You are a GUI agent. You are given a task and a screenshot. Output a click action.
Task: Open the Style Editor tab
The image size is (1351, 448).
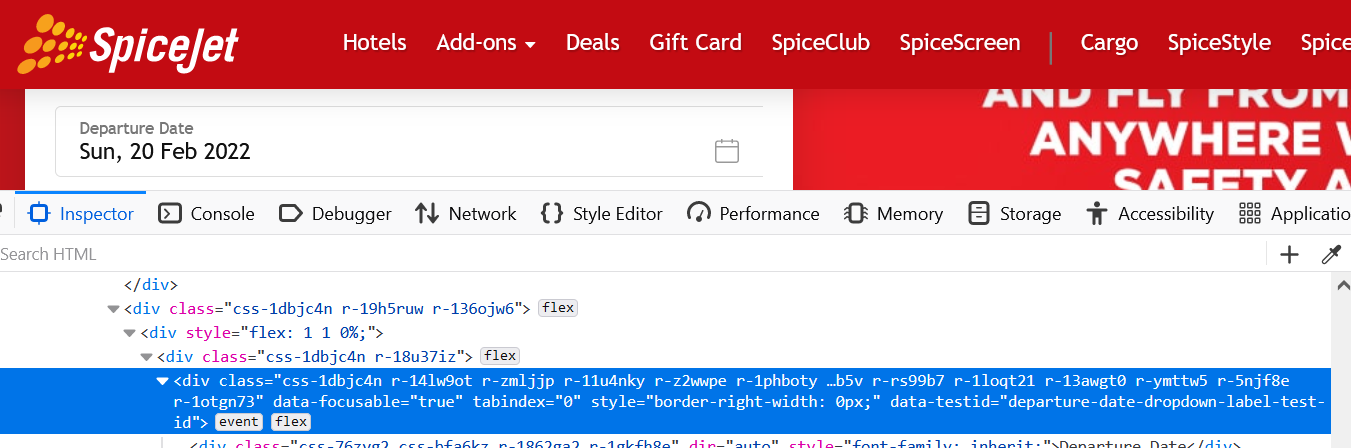tap(601, 213)
